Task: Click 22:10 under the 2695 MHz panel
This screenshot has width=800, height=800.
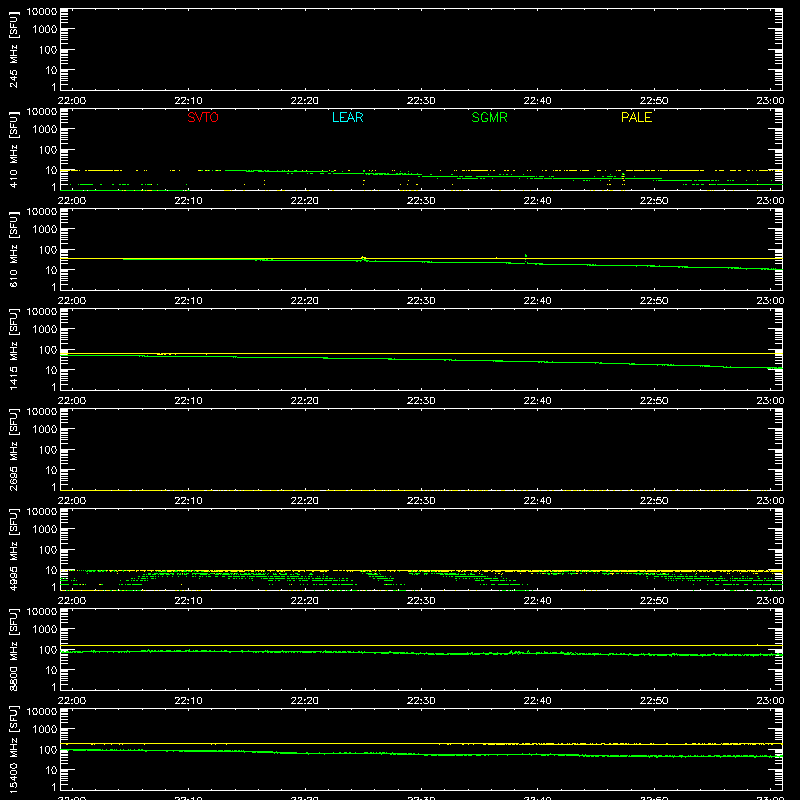Action: (x=188, y=501)
